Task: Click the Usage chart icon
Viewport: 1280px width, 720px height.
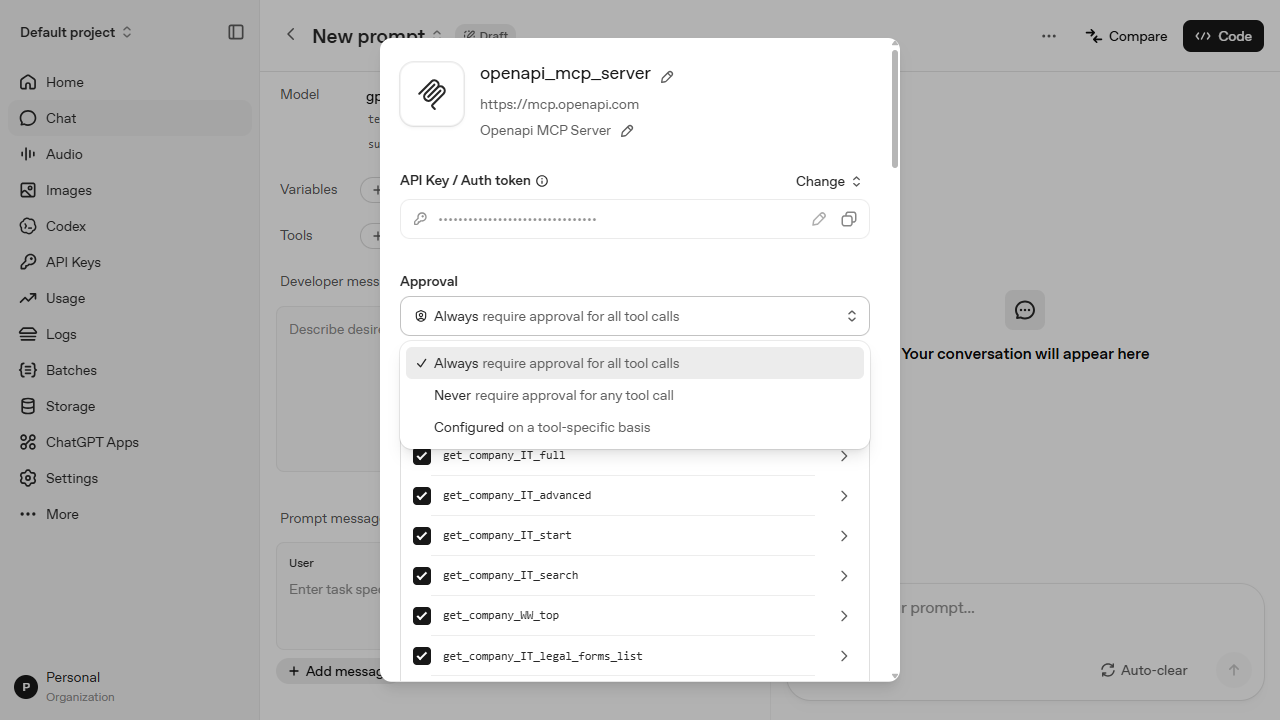Action: click(28, 298)
